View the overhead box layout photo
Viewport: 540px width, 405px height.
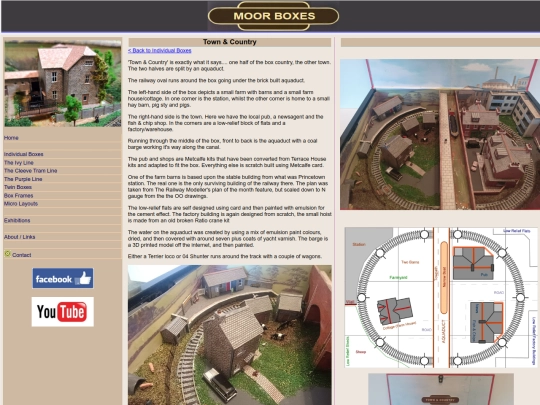[x=439, y=134]
